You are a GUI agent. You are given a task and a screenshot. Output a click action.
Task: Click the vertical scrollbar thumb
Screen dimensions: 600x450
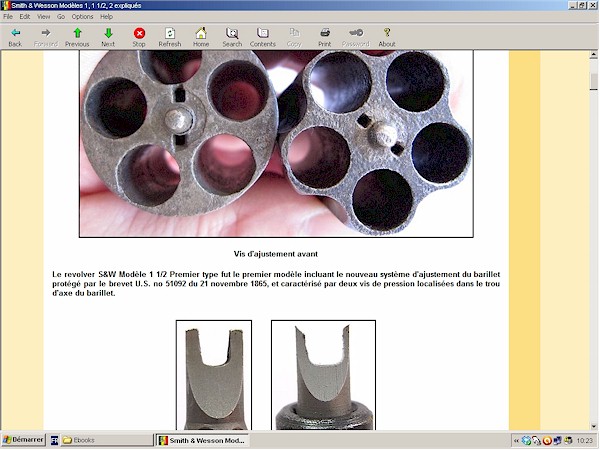(593, 82)
